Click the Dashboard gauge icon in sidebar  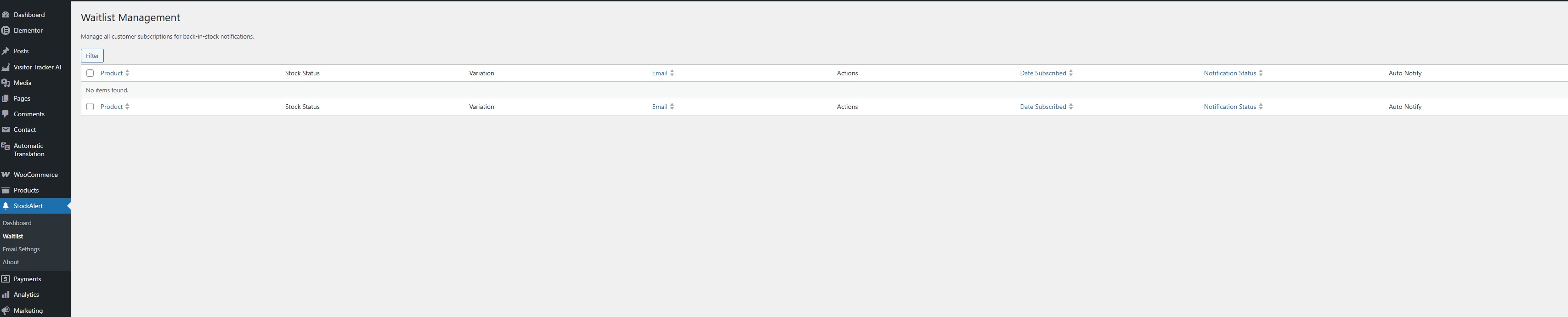click(6, 15)
